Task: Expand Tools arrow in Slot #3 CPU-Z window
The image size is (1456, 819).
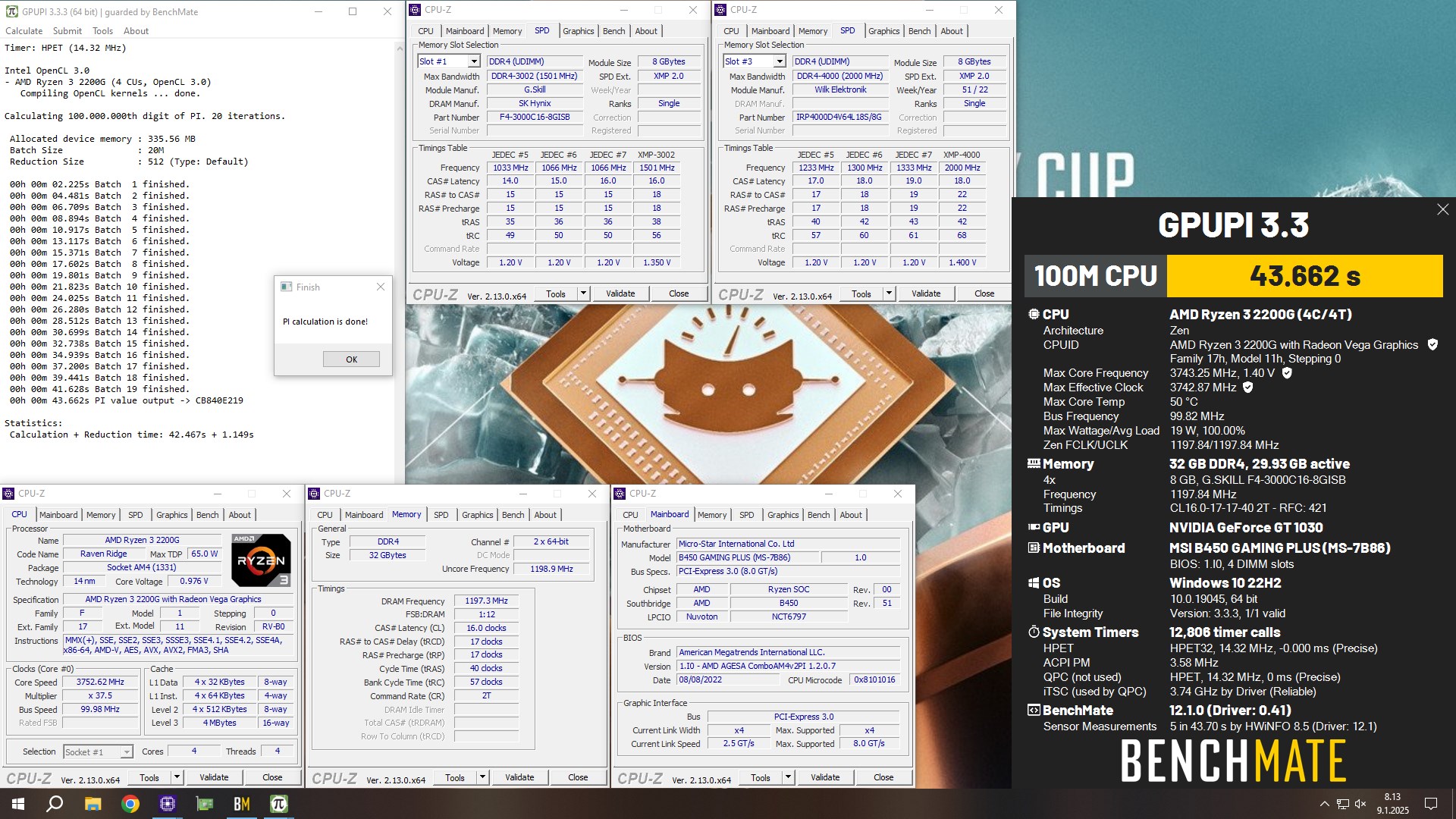Action: pyautogui.click(x=889, y=293)
